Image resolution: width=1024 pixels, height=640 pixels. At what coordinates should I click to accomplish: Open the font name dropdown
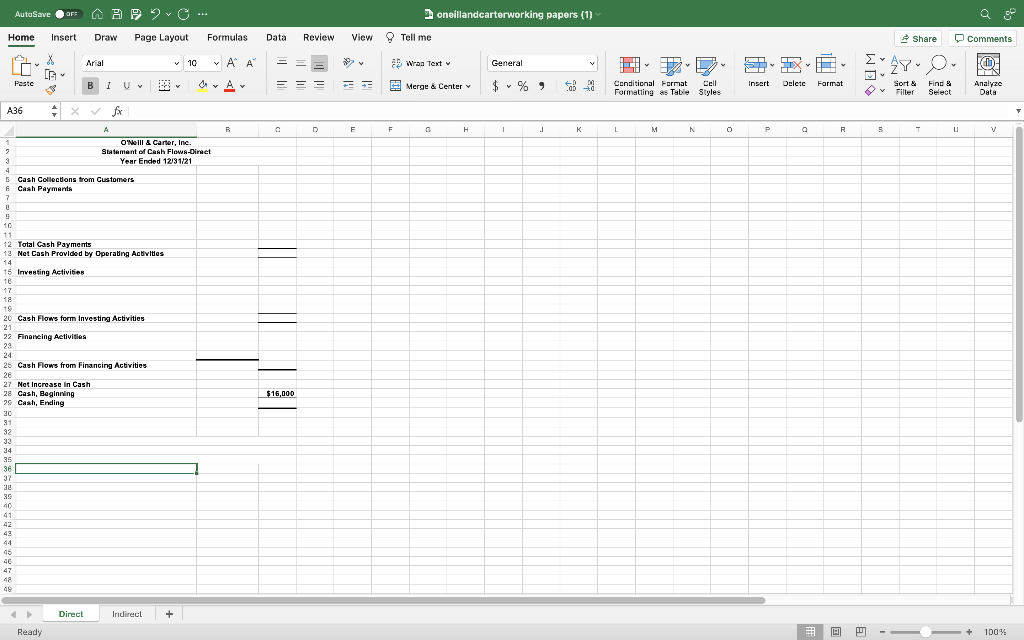click(x=176, y=63)
